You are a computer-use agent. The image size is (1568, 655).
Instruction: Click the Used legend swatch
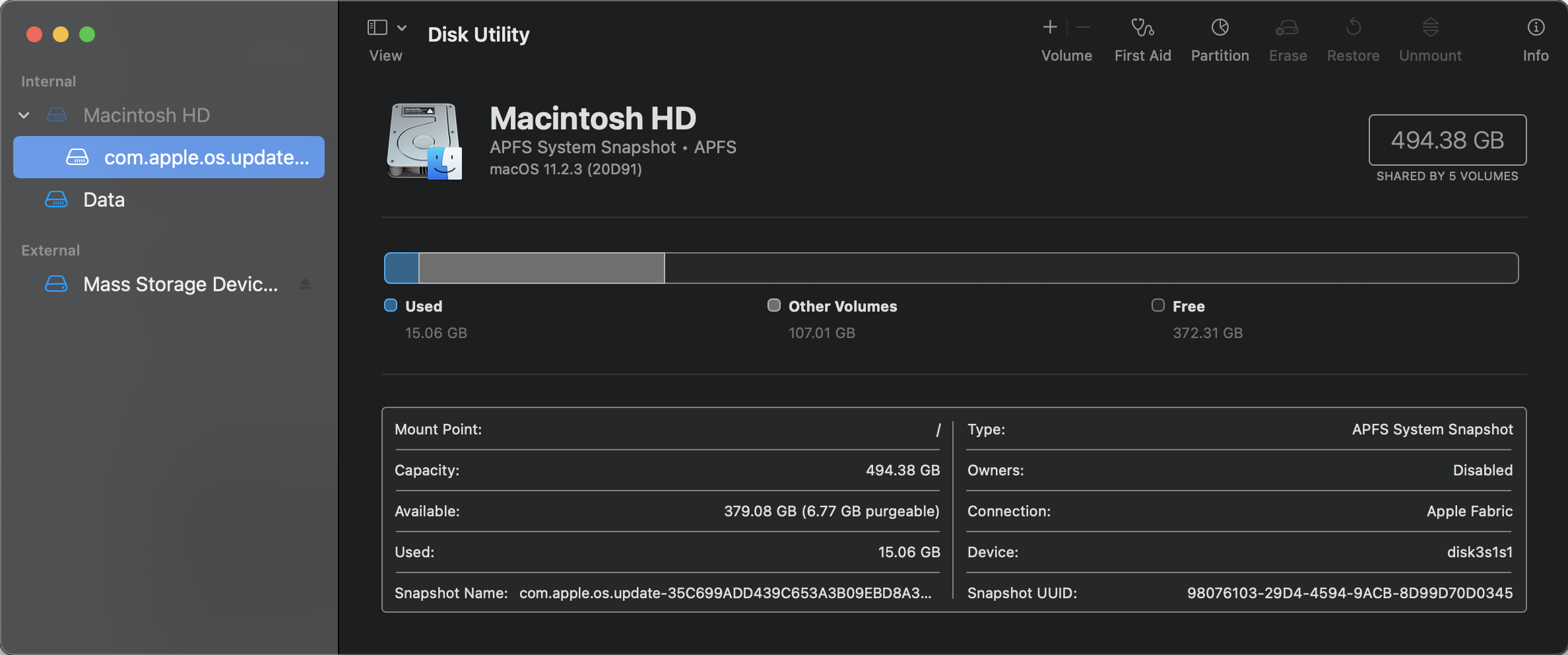(x=391, y=305)
